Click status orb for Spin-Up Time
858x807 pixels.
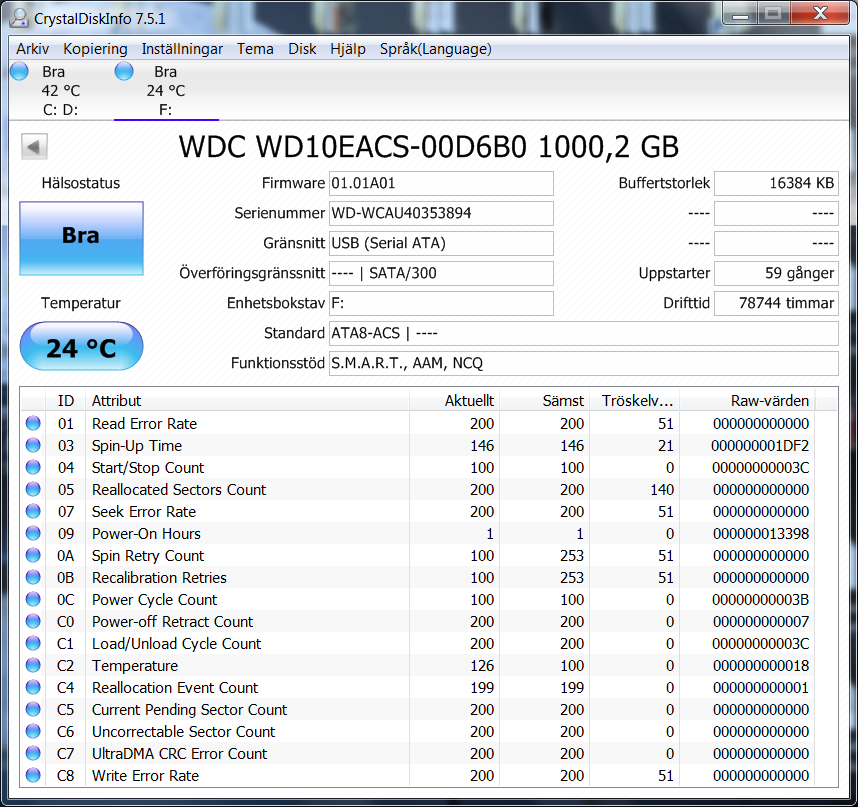(x=33, y=445)
